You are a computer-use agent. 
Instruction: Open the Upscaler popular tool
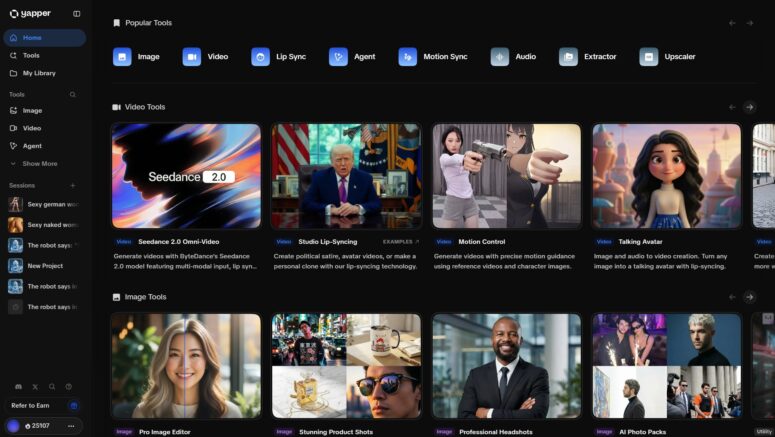point(667,57)
